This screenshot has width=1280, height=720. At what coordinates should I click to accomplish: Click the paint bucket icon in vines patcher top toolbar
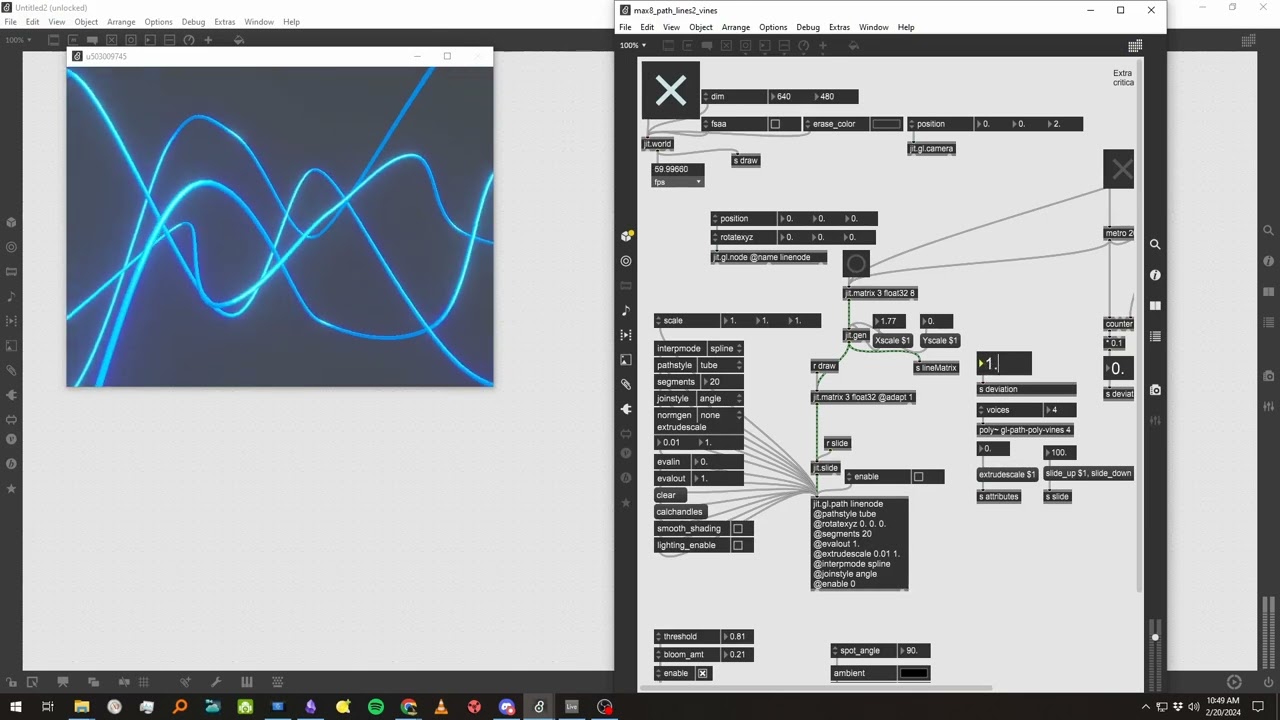pyautogui.click(x=853, y=46)
